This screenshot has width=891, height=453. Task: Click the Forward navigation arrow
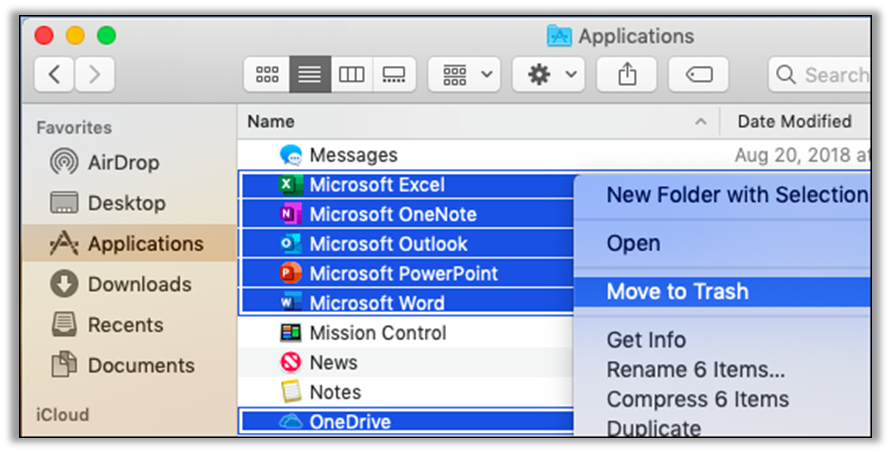[x=94, y=74]
